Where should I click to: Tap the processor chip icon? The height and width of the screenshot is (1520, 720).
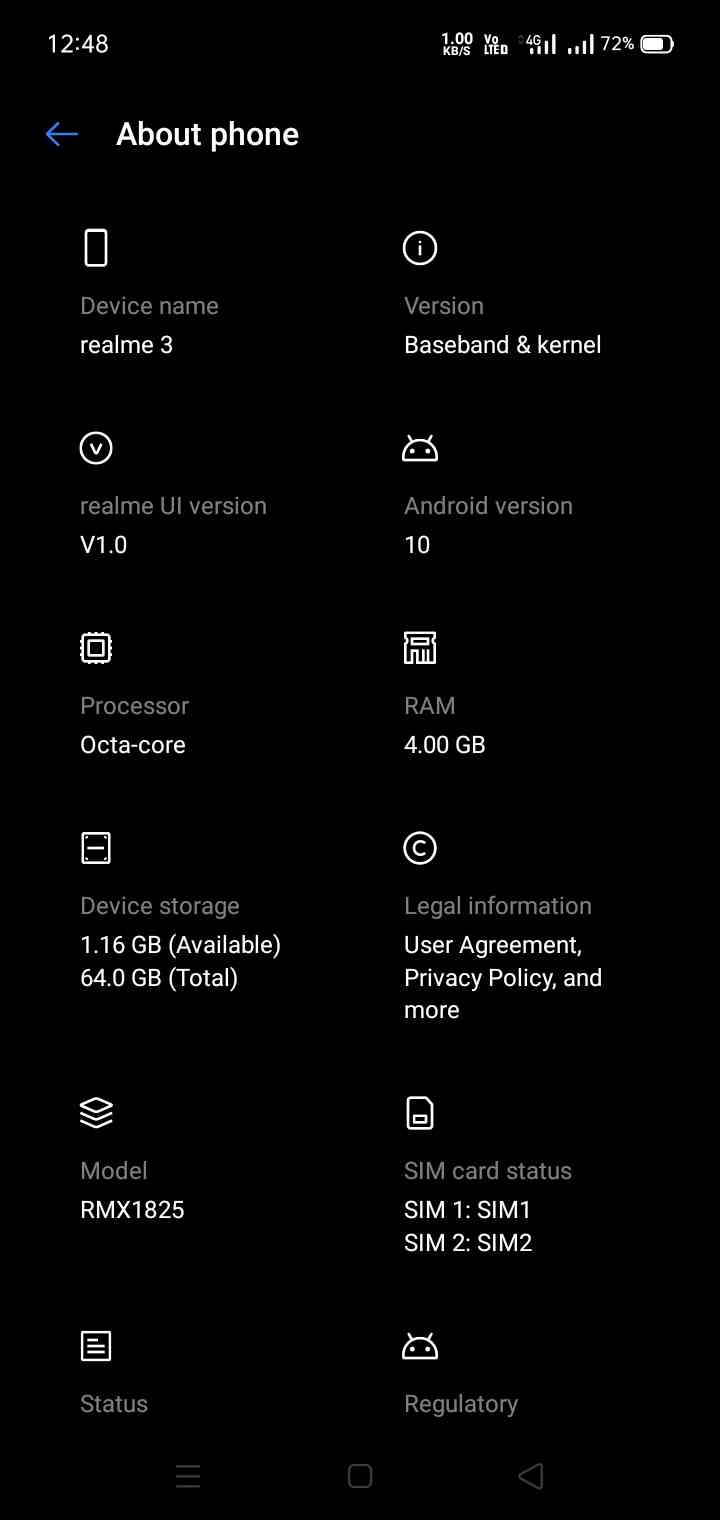[96, 648]
